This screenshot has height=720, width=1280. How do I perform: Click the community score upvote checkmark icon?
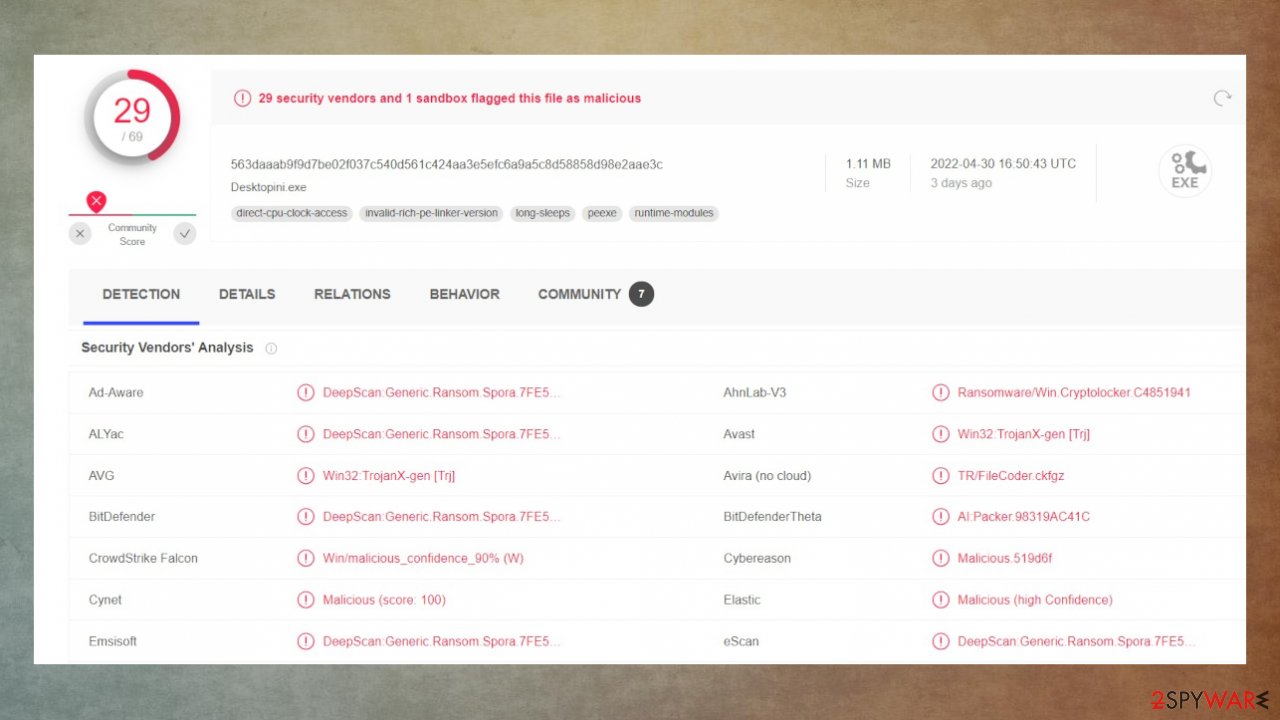tap(185, 234)
